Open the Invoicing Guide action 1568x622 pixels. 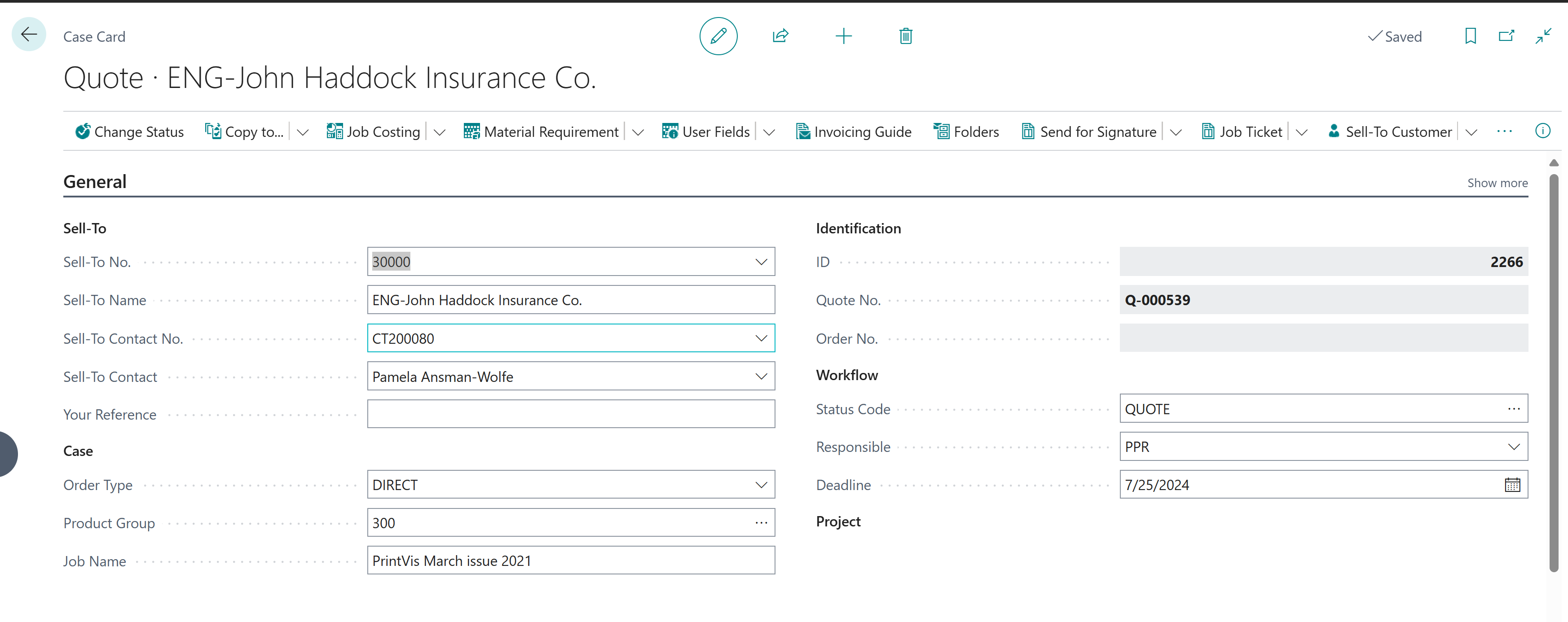(x=854, y=131)
